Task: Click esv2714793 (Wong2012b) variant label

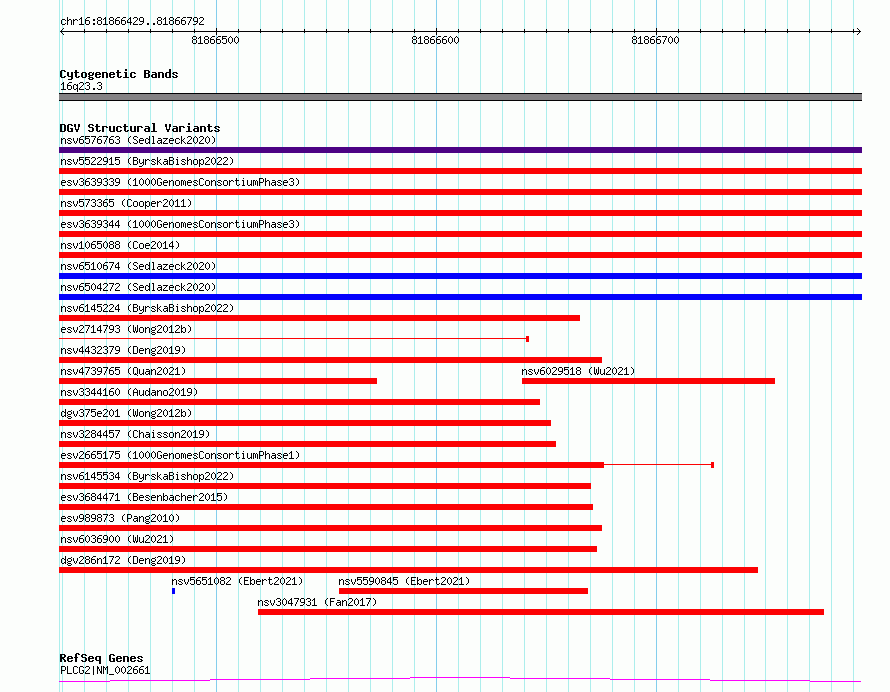Action: tap(126, 329)
